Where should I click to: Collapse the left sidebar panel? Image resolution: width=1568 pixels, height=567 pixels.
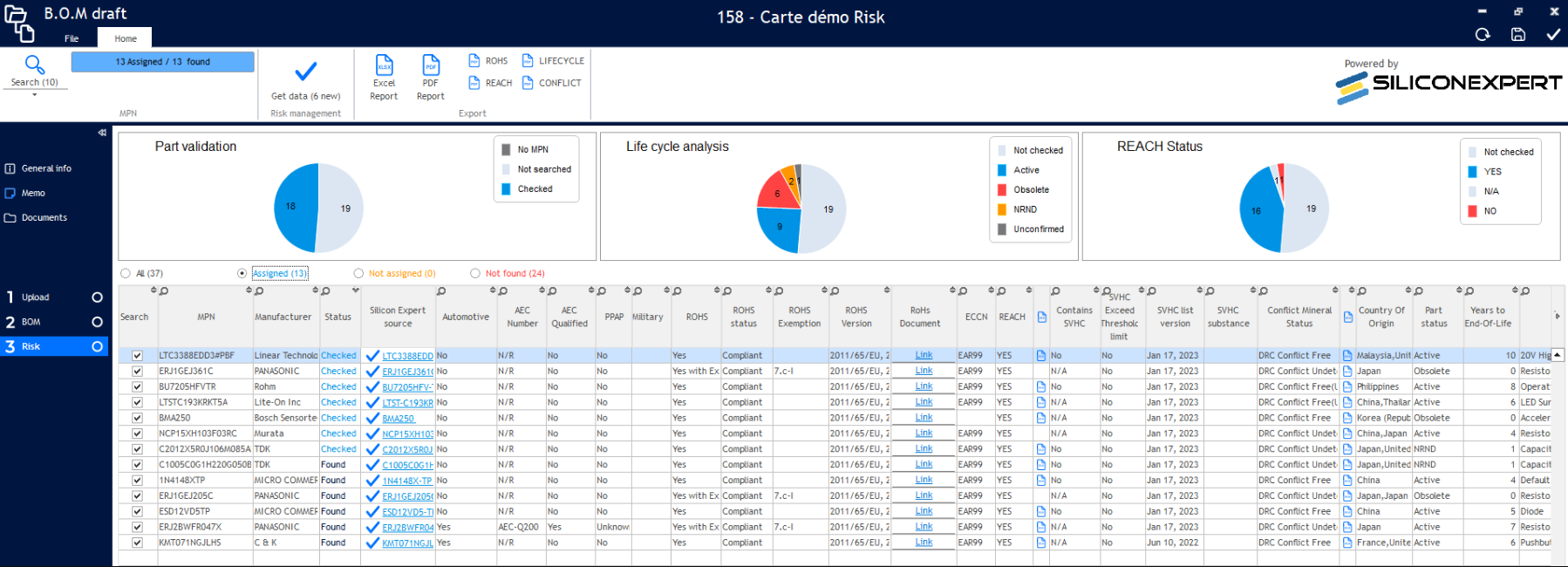pyautogui.click(x=102, y=133)
